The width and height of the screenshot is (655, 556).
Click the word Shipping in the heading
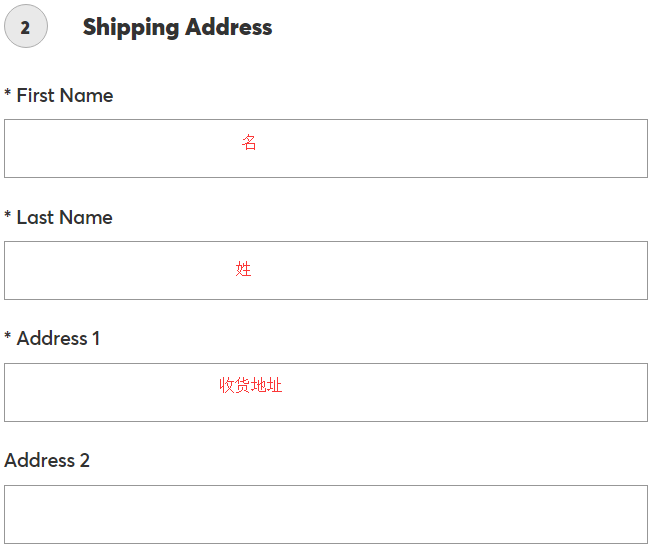pyautogui.click(x=127, y=28)
